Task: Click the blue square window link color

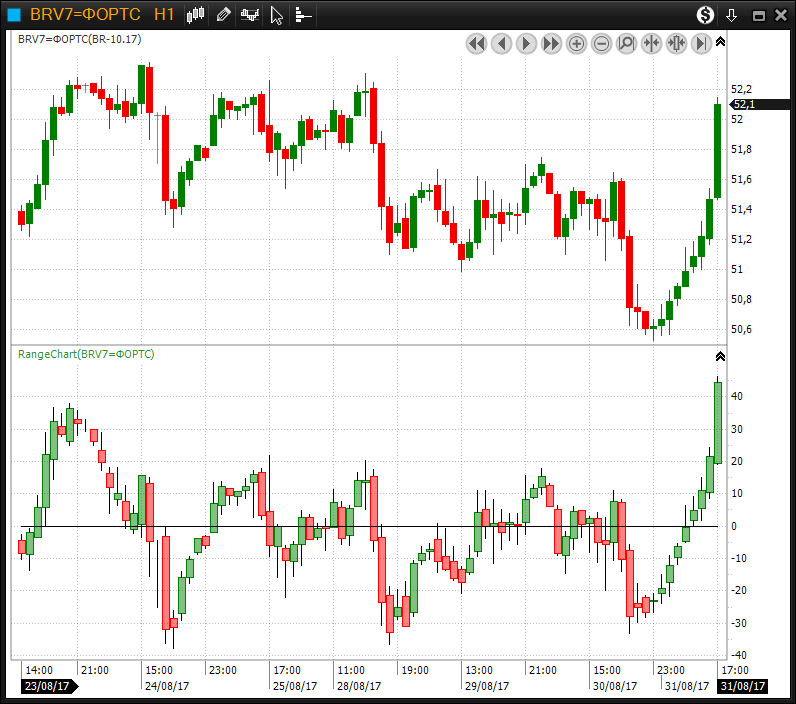Action: click(x=13, y=14)
